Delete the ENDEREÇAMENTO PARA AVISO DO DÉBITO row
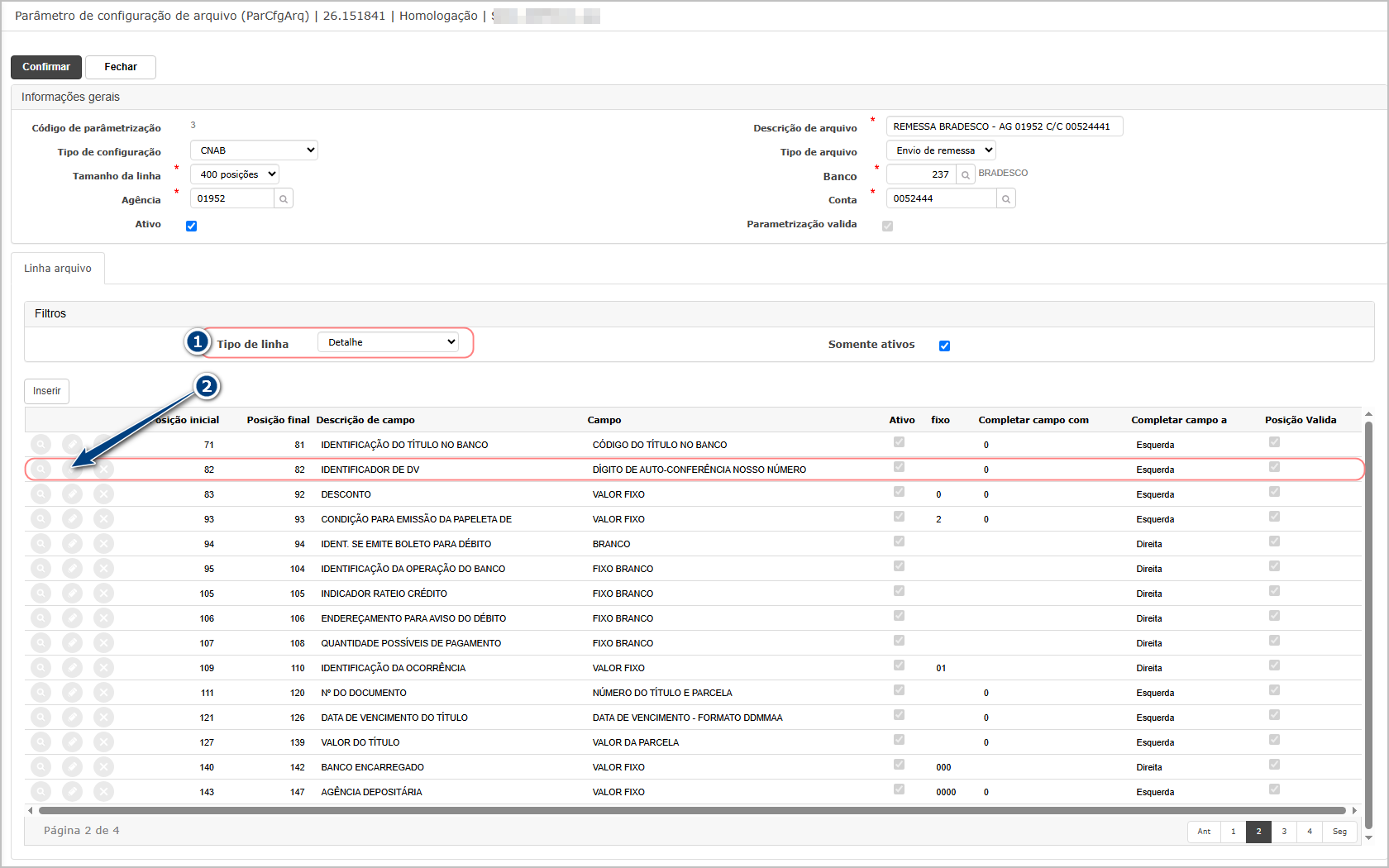Screen dimensions: 1389x868 point(103,618)
